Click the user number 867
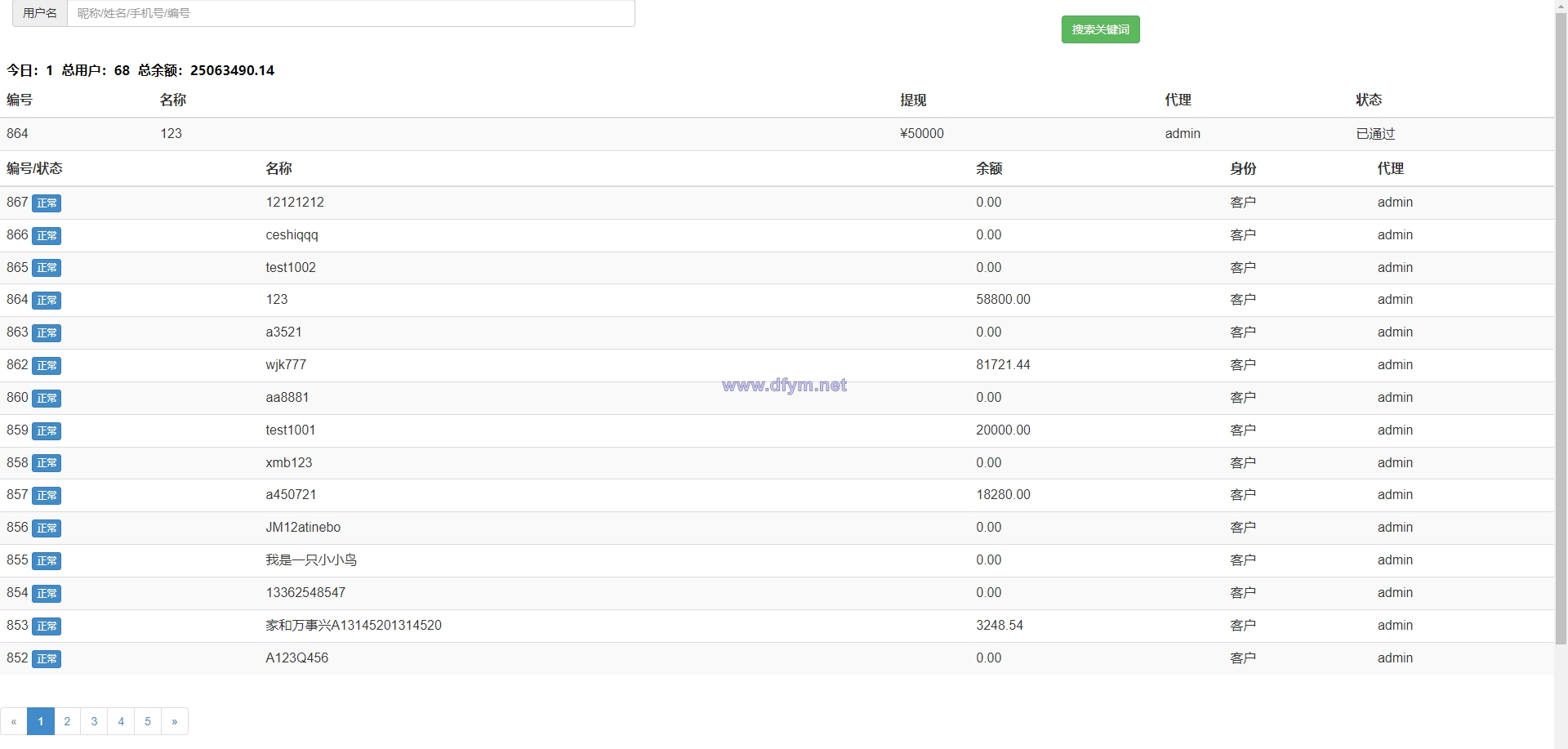 pos(17,202)
